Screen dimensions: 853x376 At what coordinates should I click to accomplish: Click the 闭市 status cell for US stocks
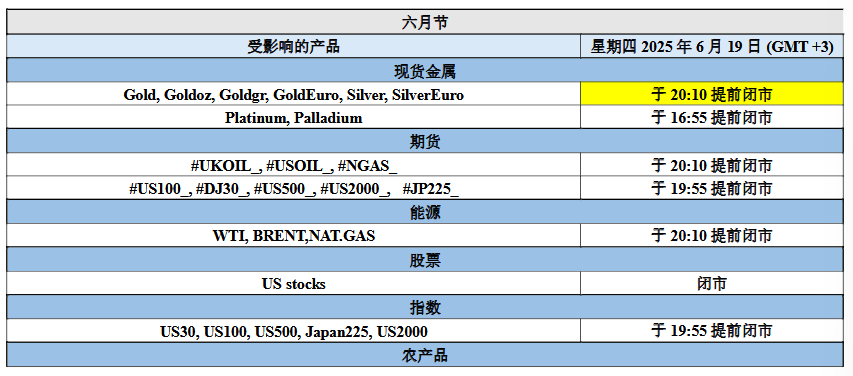tap(712, 283)
